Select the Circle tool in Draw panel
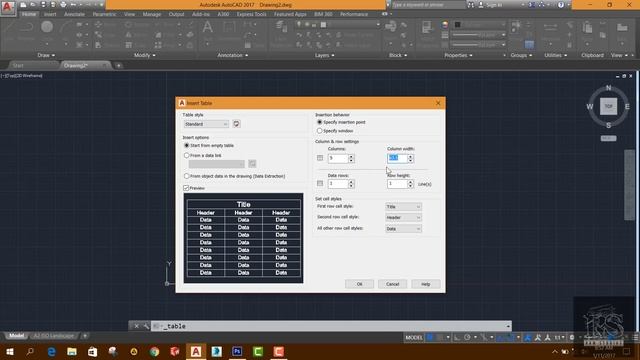The image size is (640, 360). coord(47,27)
